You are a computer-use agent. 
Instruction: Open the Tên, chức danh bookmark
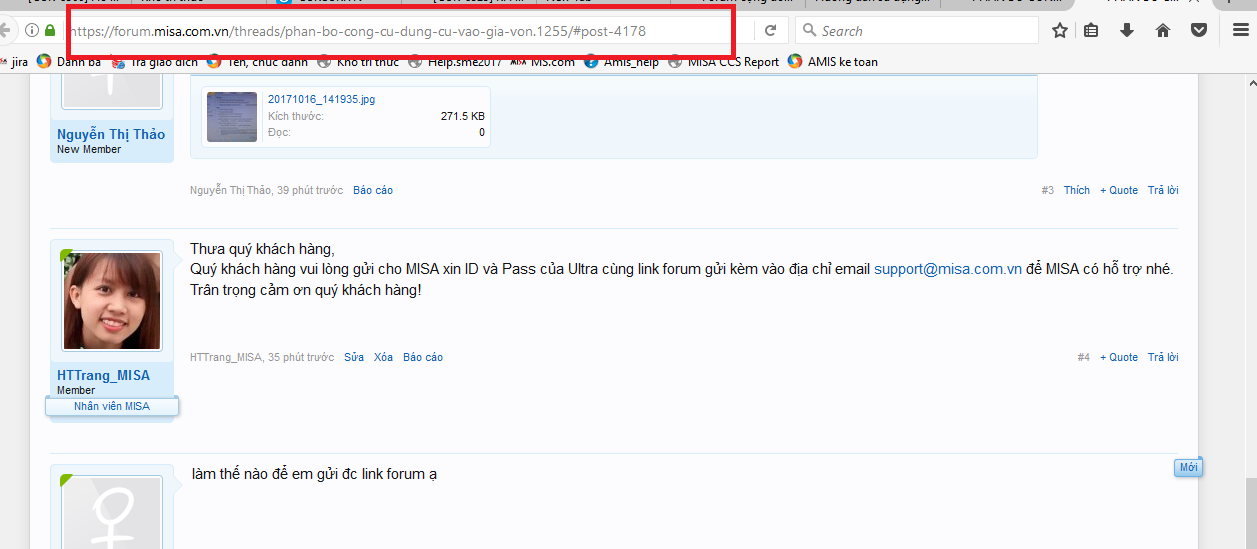coord(257,62)
